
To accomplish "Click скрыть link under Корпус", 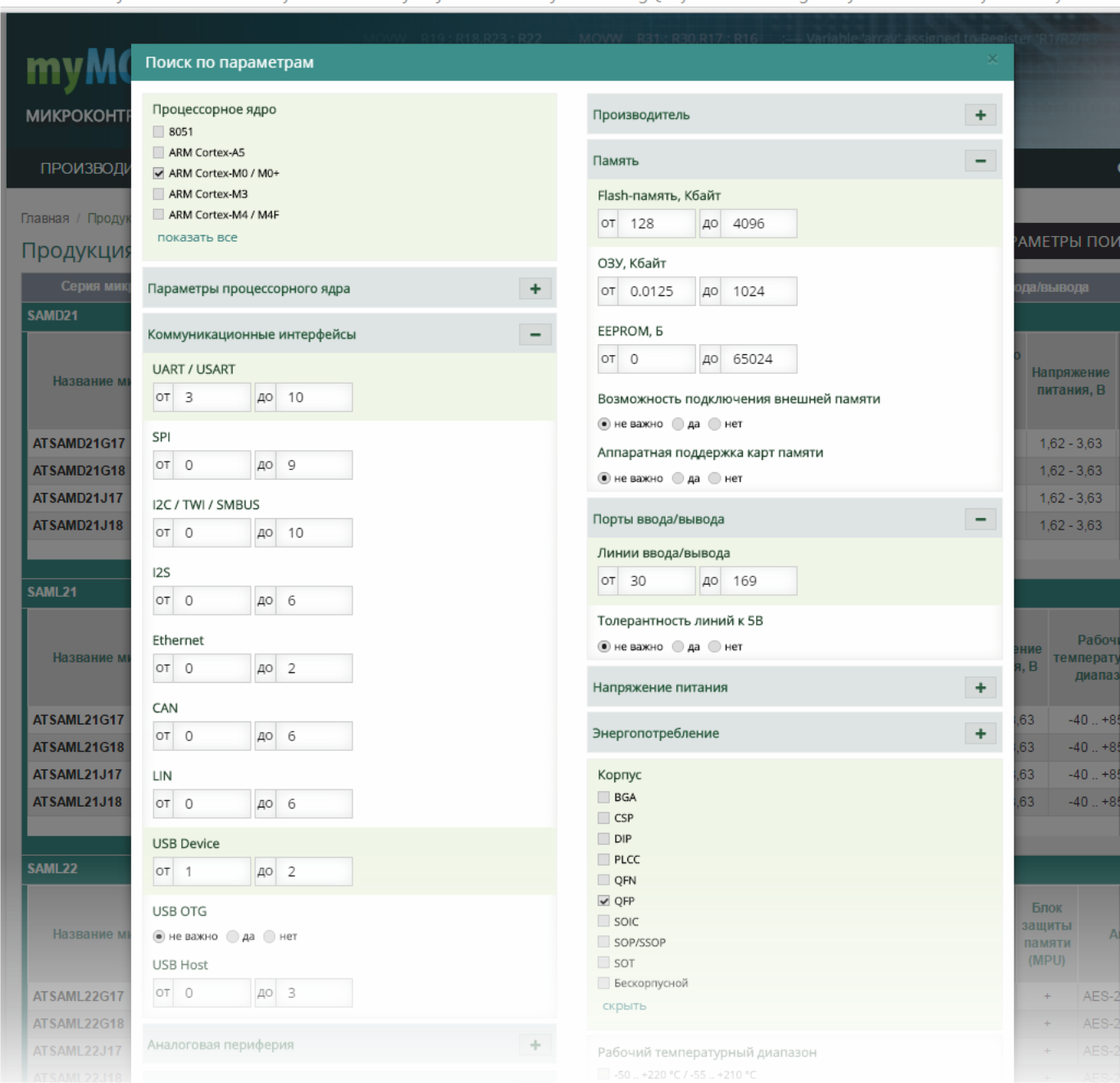I will click(624, 1006).
